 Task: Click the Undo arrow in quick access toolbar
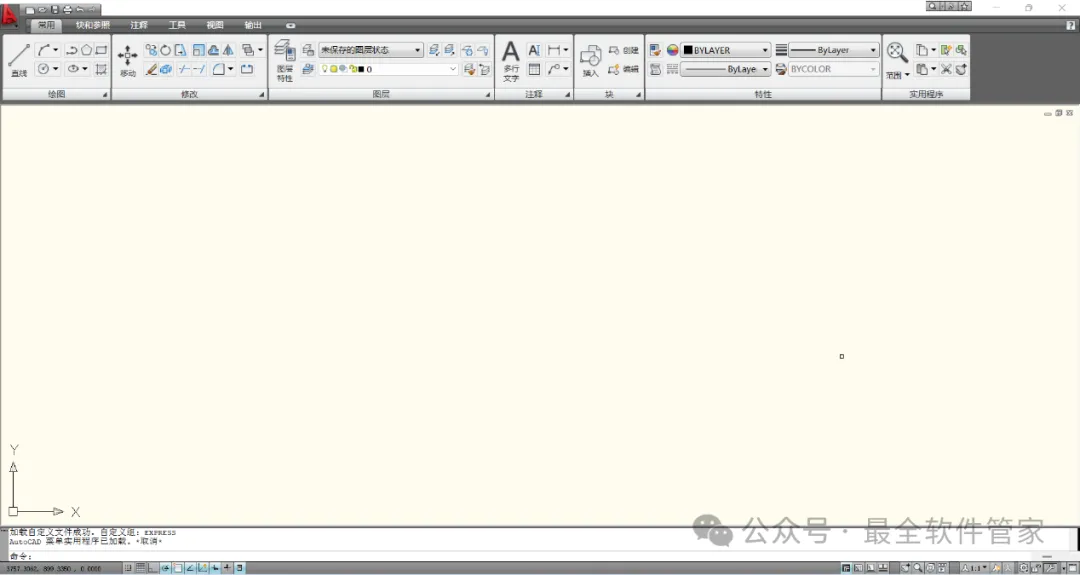click(x=80, y=10)
